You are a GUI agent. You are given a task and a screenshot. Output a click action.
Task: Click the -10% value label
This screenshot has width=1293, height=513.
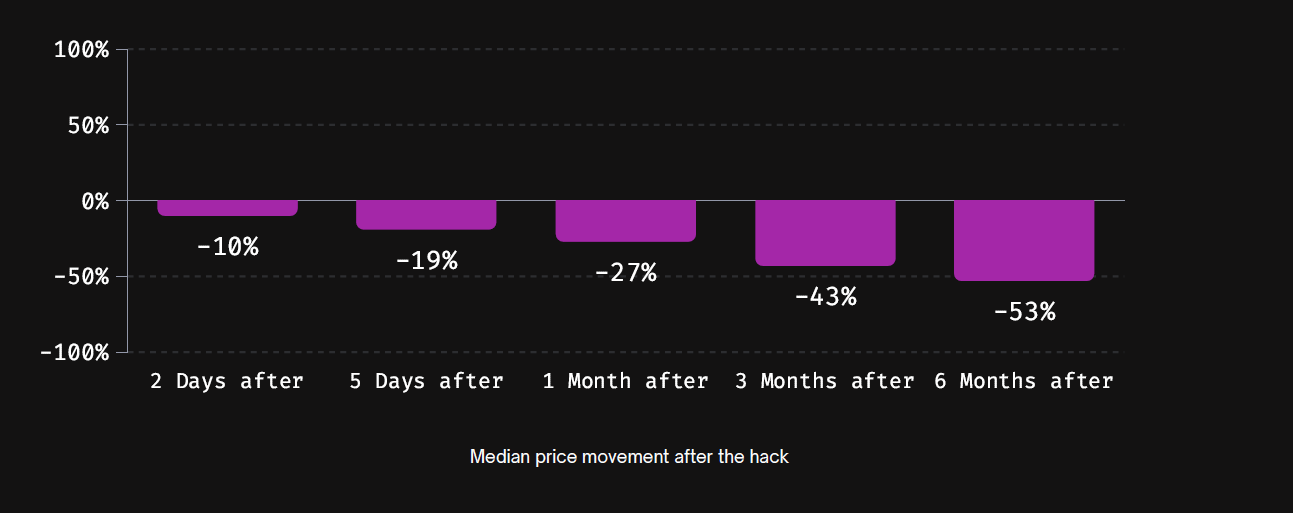coord(227,246)
